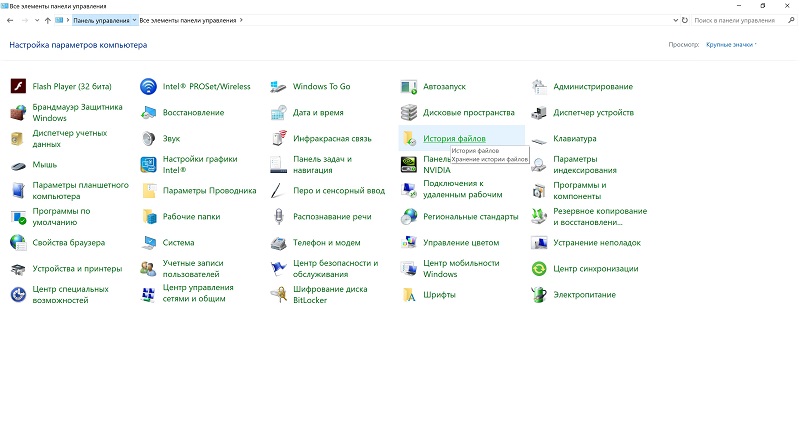Click the Региональные стандарты globe icon
Viewport: 800px width, 425px height.
click(x=409, y=216)
